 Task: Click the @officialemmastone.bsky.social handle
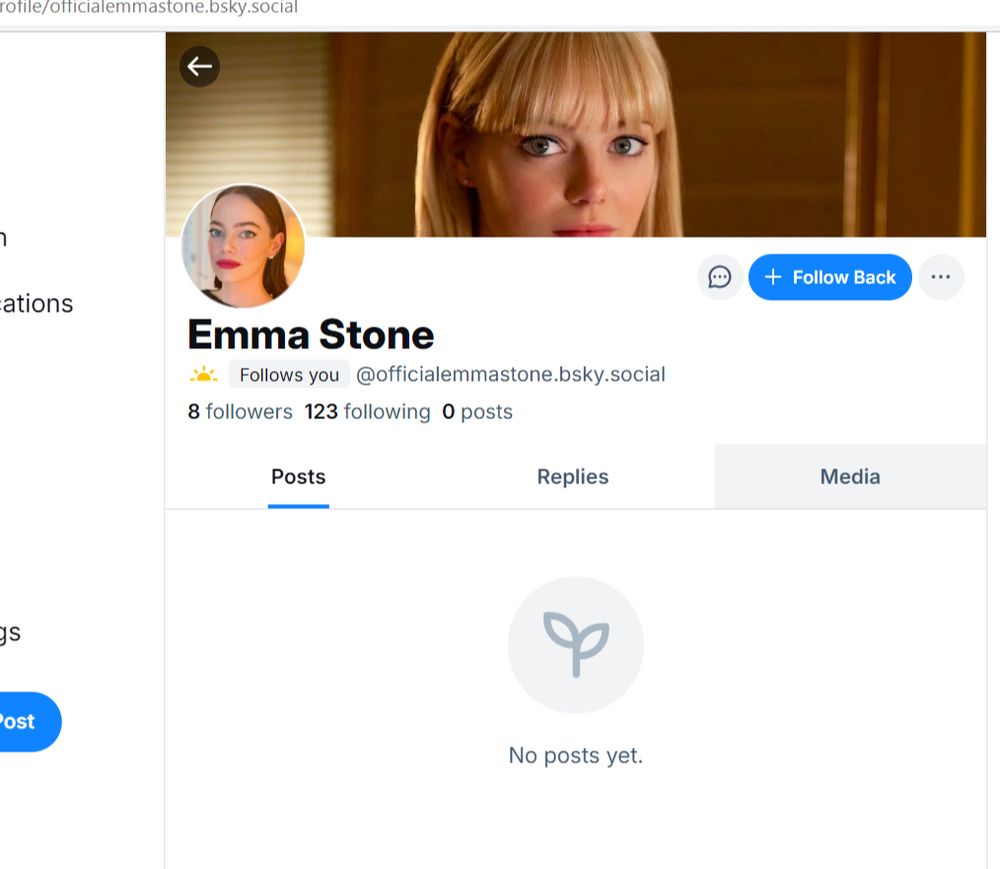[x=510, y=374]
